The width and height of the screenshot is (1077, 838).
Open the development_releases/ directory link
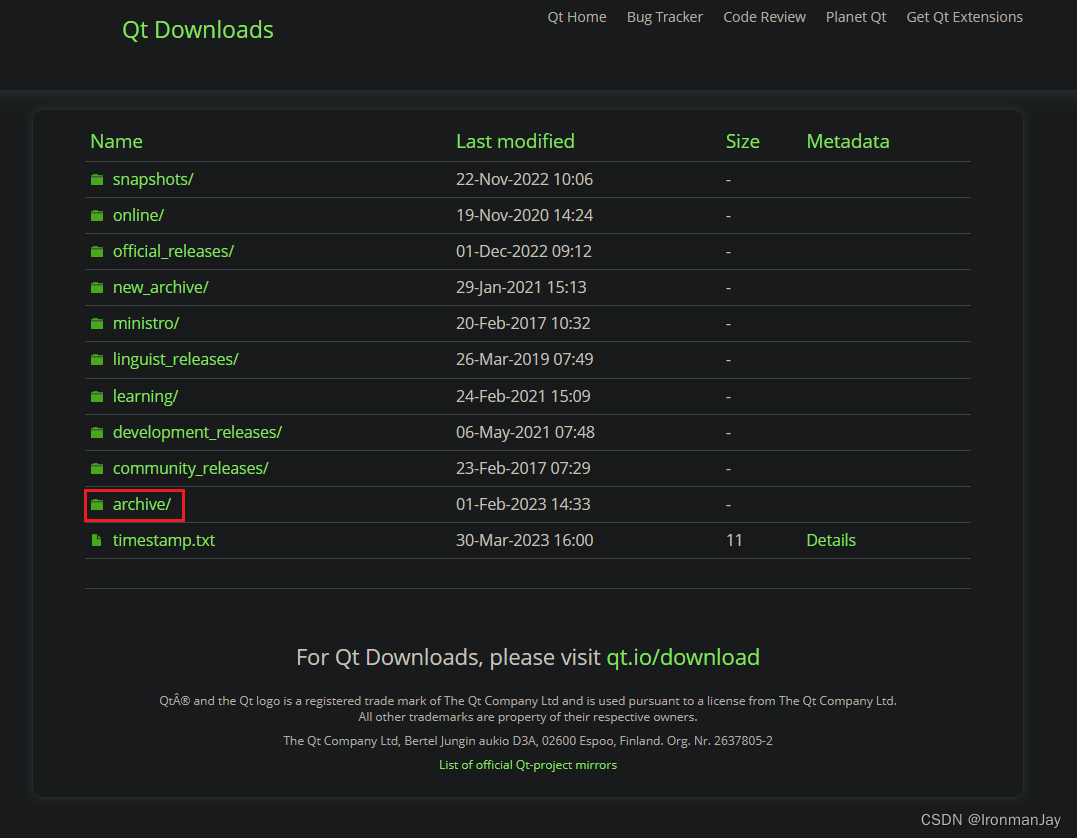(197, 432)
